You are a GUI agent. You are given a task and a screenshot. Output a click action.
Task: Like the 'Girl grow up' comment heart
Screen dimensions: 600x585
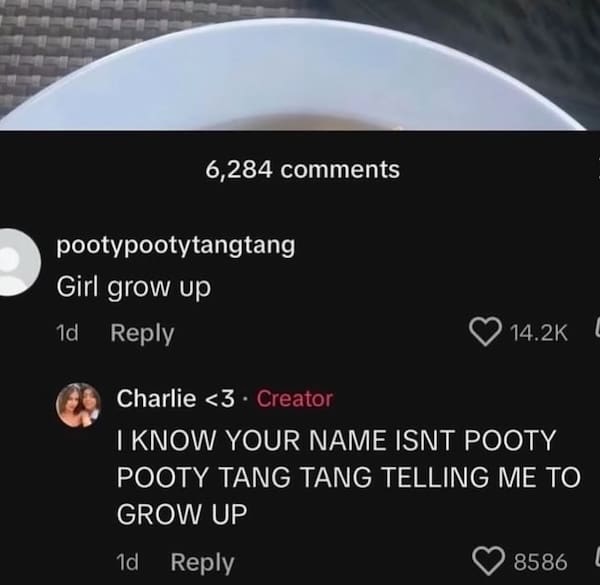pyautogui.click(x=486, y=332)
